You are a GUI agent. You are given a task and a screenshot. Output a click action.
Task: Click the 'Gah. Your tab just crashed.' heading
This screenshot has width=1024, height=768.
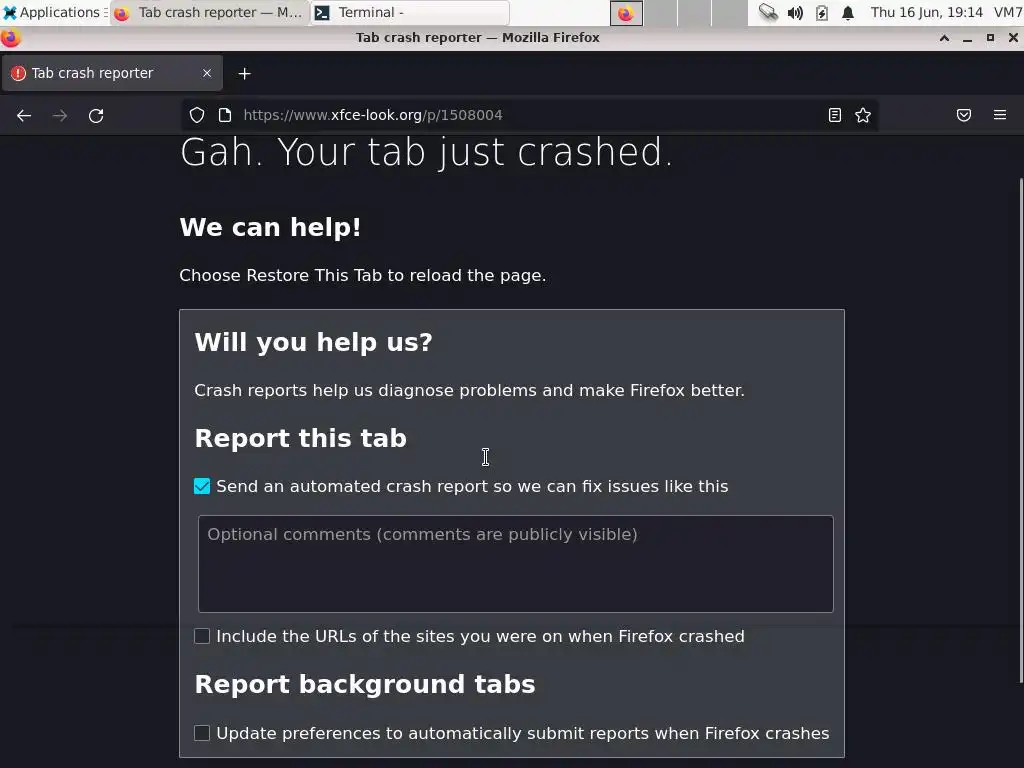[x=426, y=152]
